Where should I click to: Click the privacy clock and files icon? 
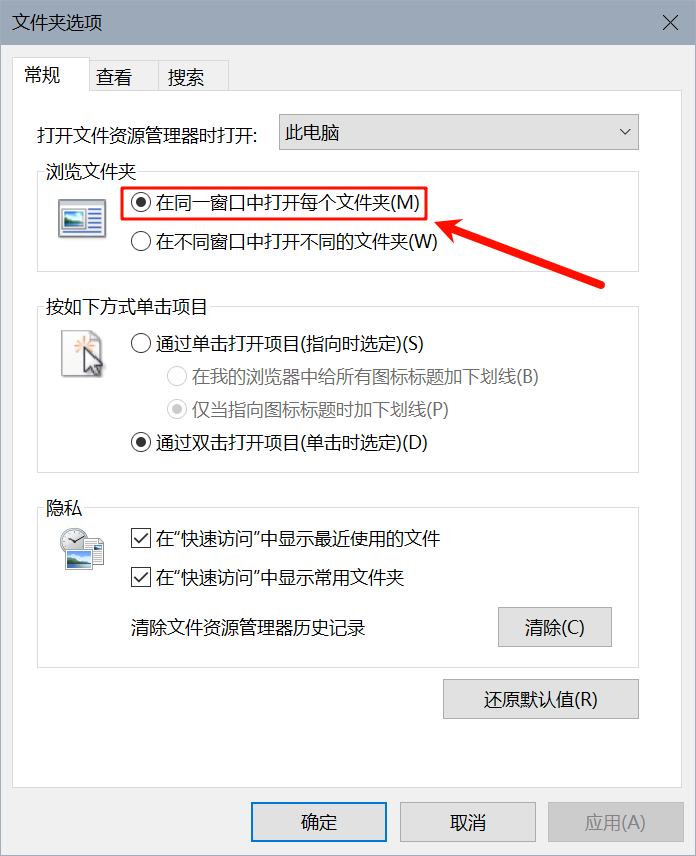tap(82, 549)
